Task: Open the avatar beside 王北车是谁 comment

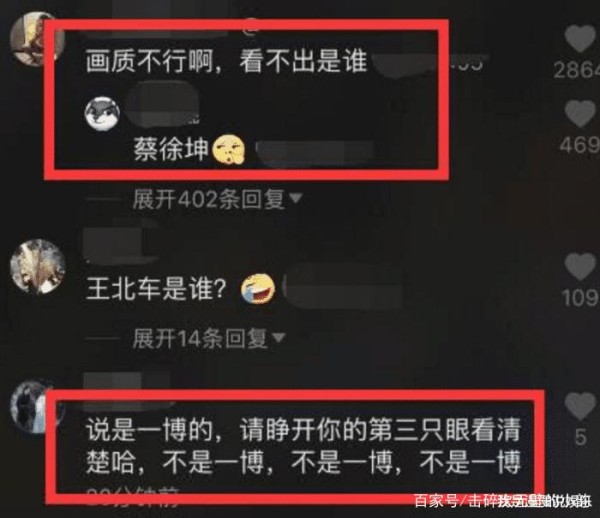Action: click(x=38, y=267)
